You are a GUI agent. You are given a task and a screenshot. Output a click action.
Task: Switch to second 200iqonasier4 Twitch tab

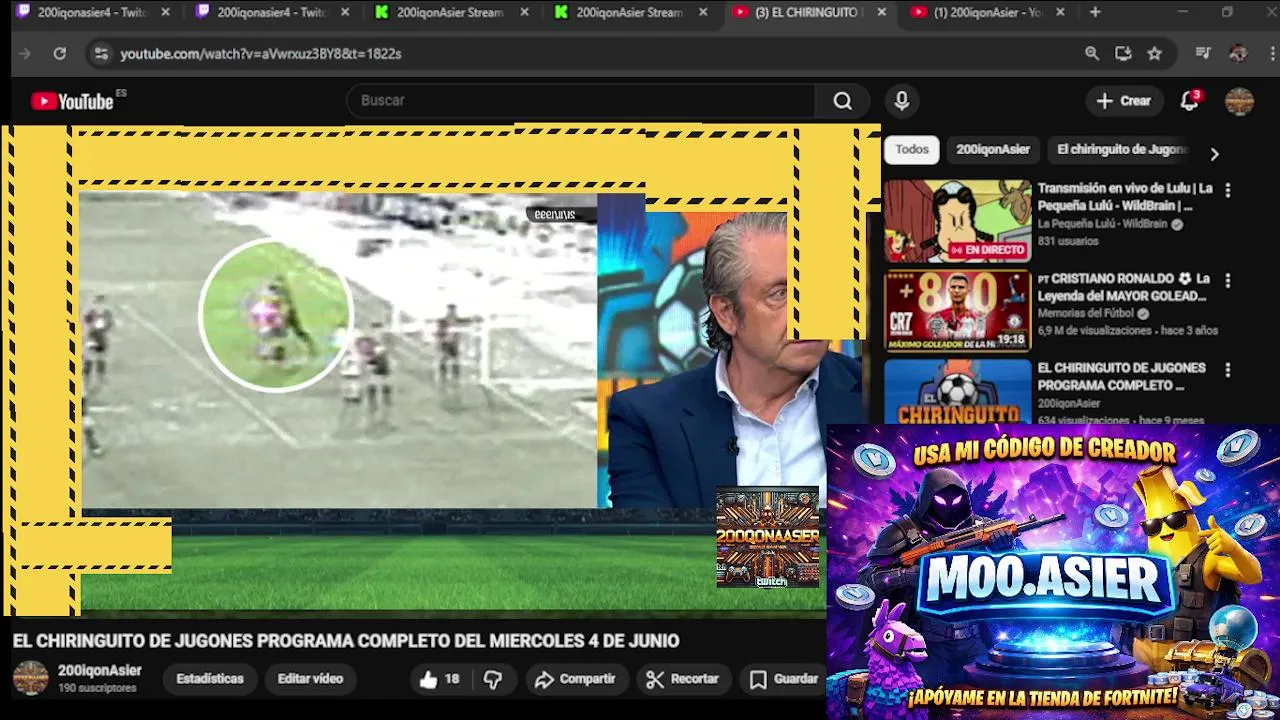(272, 12)
